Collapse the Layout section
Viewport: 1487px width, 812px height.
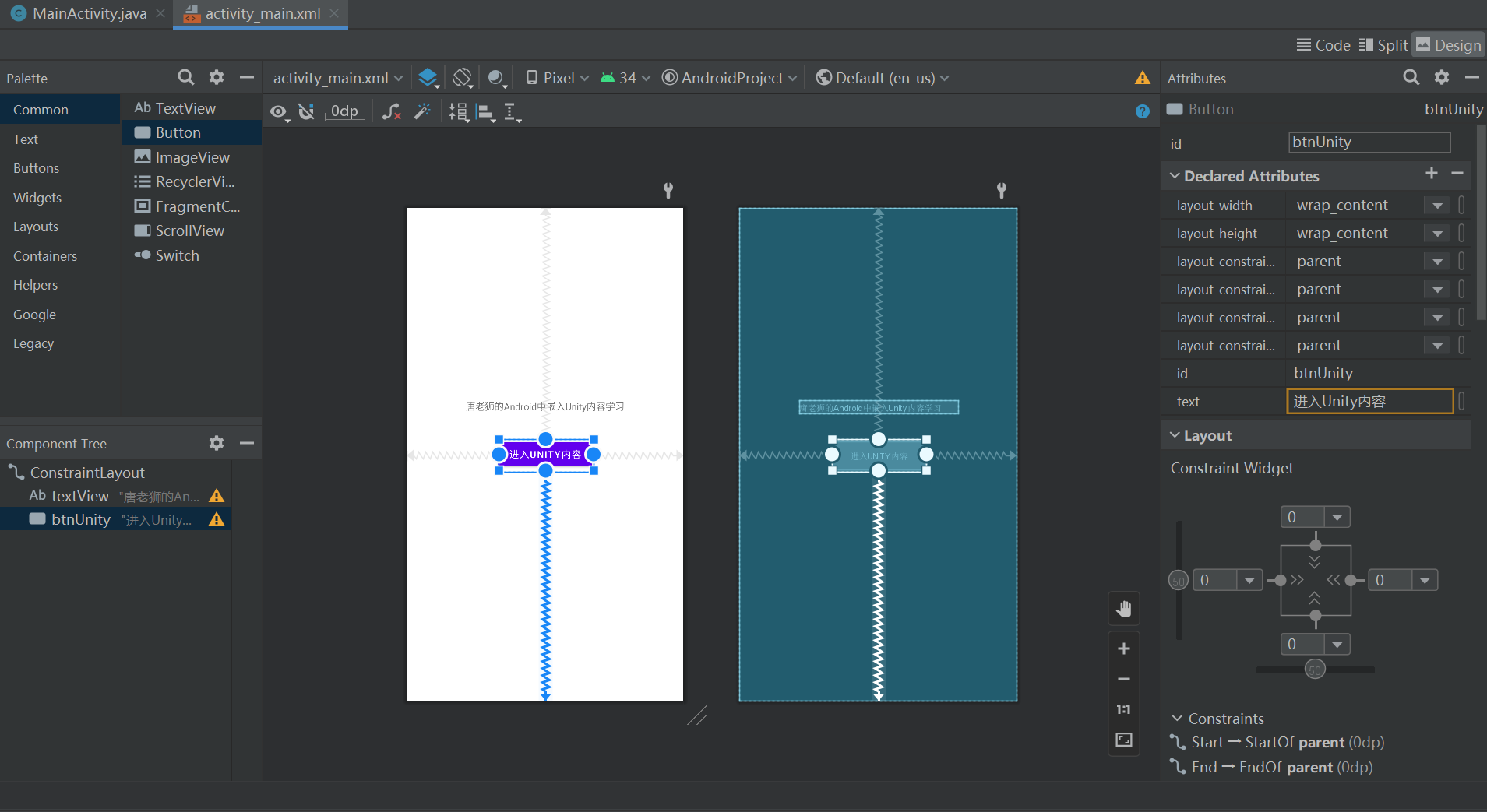1175,435
